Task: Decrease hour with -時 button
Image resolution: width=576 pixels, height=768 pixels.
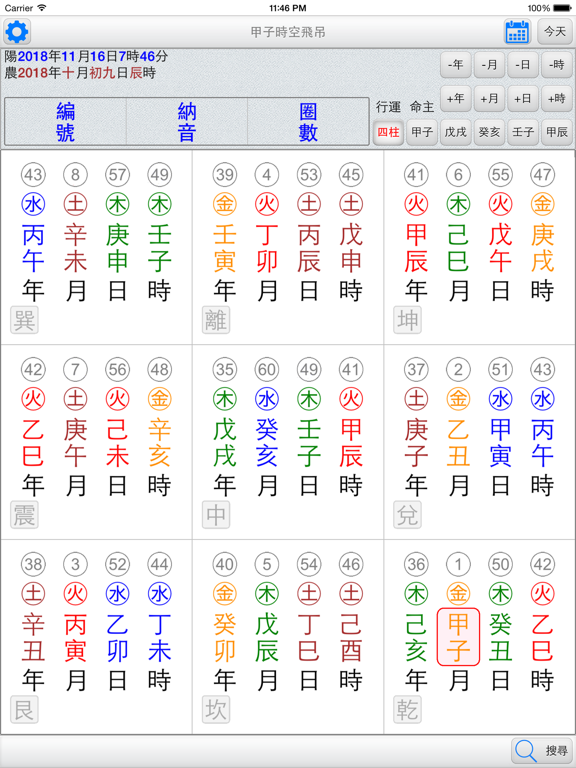Action: [557, 65]
